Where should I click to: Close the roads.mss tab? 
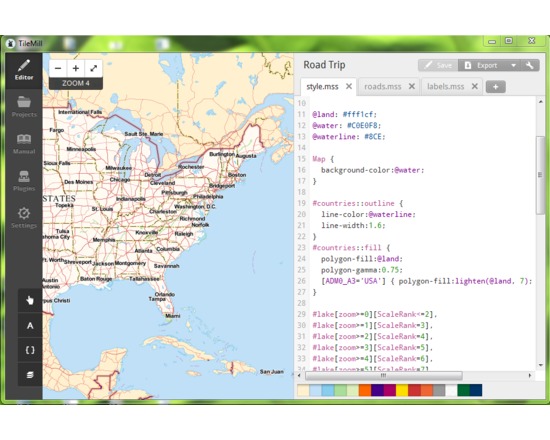[412, 86]
